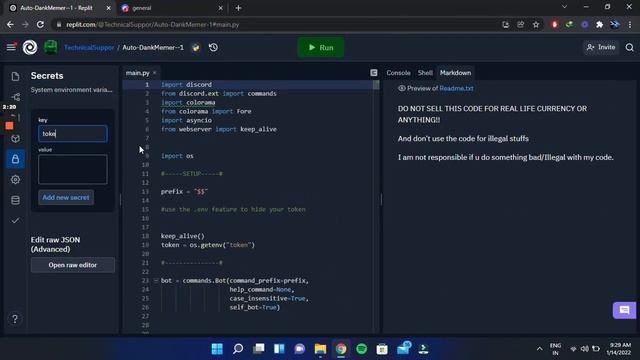Open File Explorer from taskbar
Image resolution: width=640 pixels, height=360 pixels.
320,349
